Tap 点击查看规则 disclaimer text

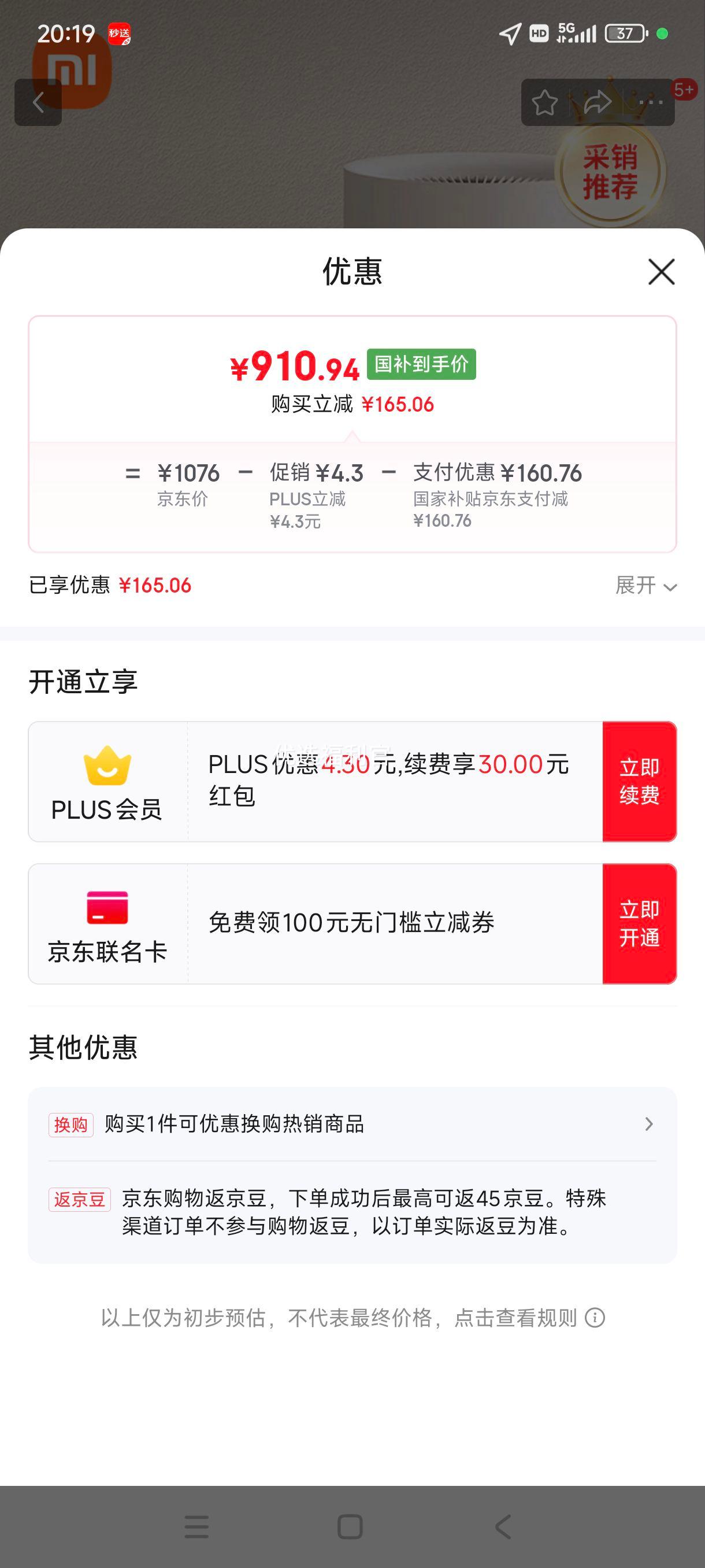516,1318
